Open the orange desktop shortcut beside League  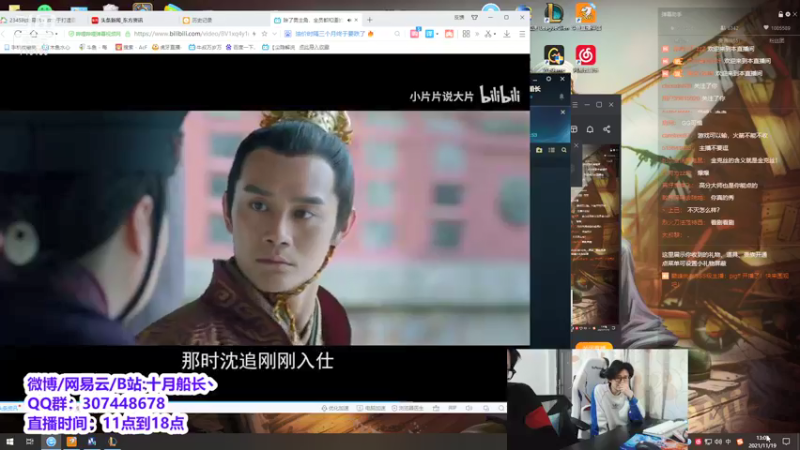[585, 13]
